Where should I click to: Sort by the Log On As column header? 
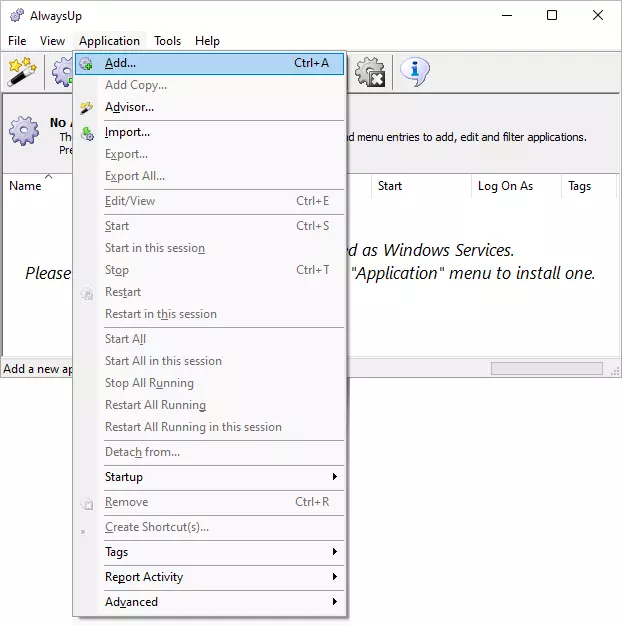(x=517, y=186)
